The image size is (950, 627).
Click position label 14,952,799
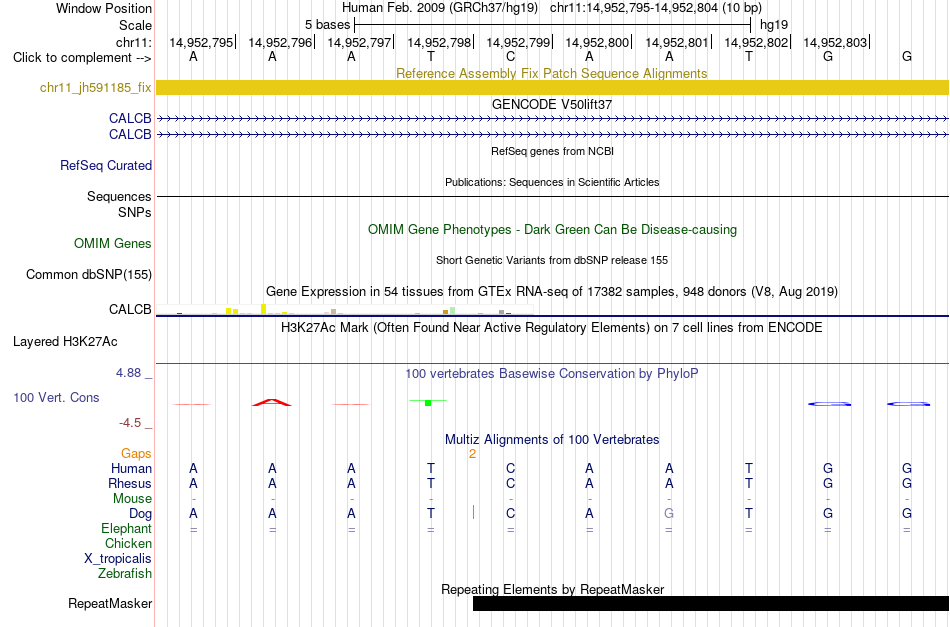[518, 42]
